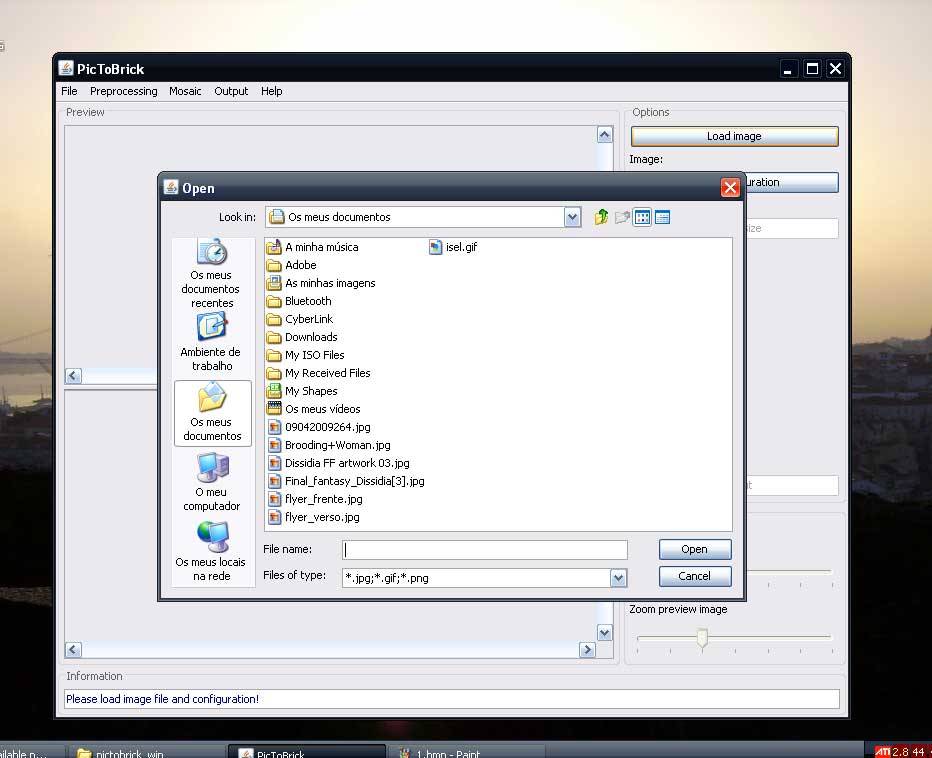932x758 pixels.
Task: Click the Zoom preview image slider handle
Action: point(702,638)
